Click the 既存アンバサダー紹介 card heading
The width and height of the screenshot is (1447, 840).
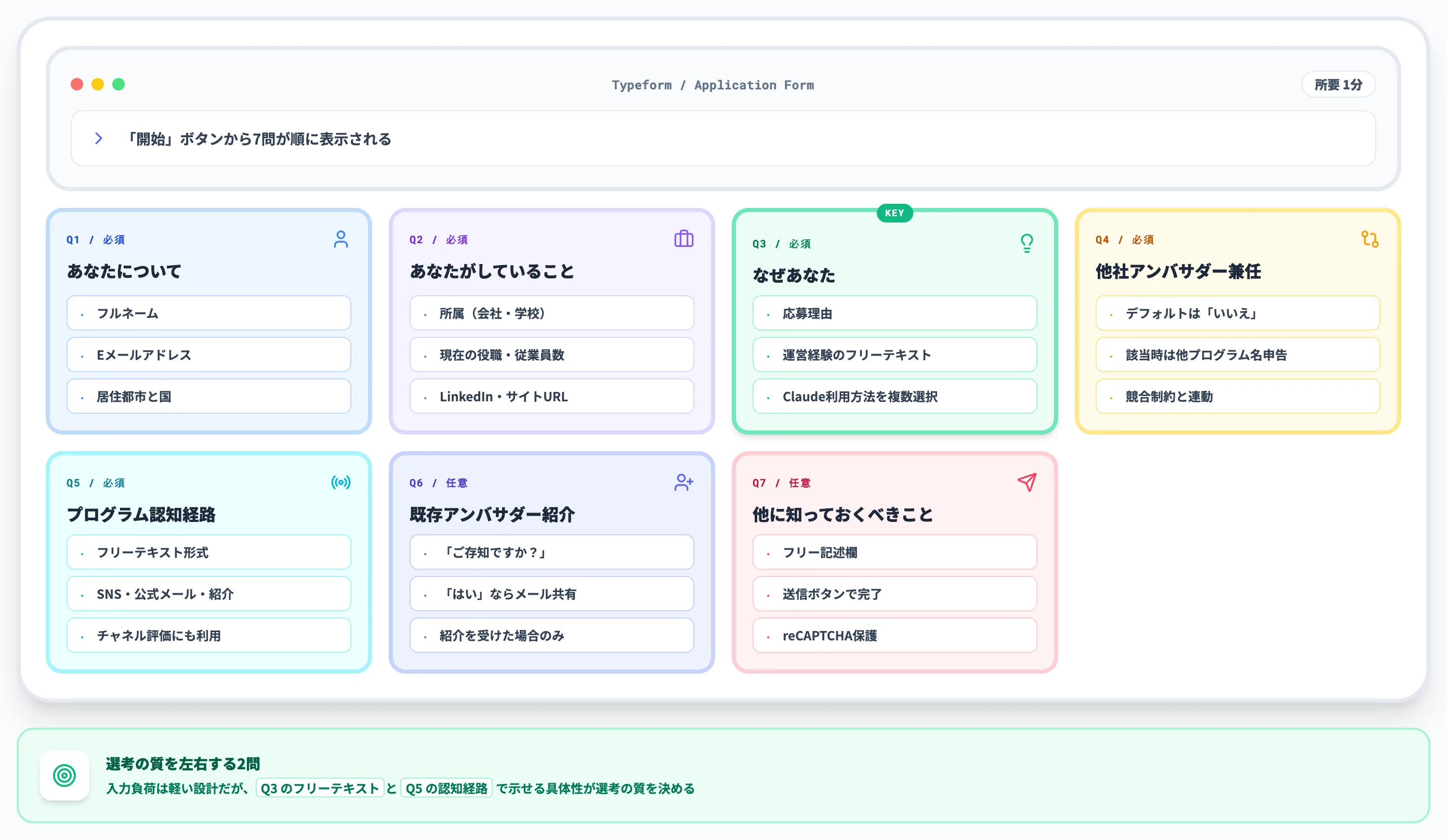pyautogui.click(x=492, y=515)
